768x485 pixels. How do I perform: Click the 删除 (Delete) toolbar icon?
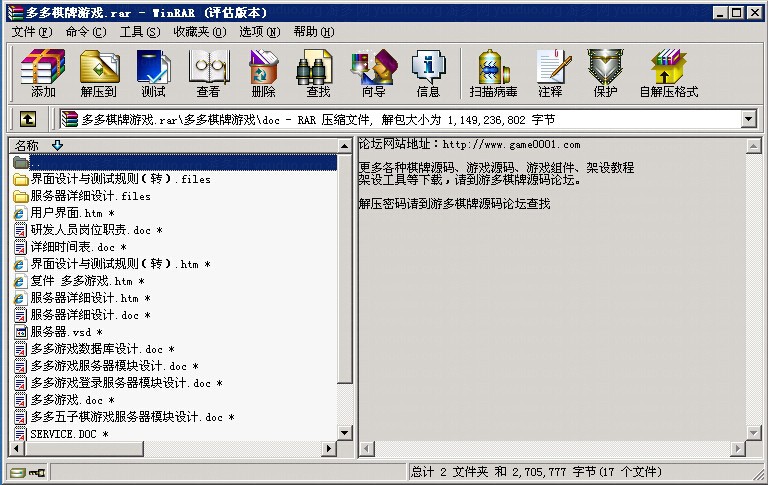pos(263,72)
